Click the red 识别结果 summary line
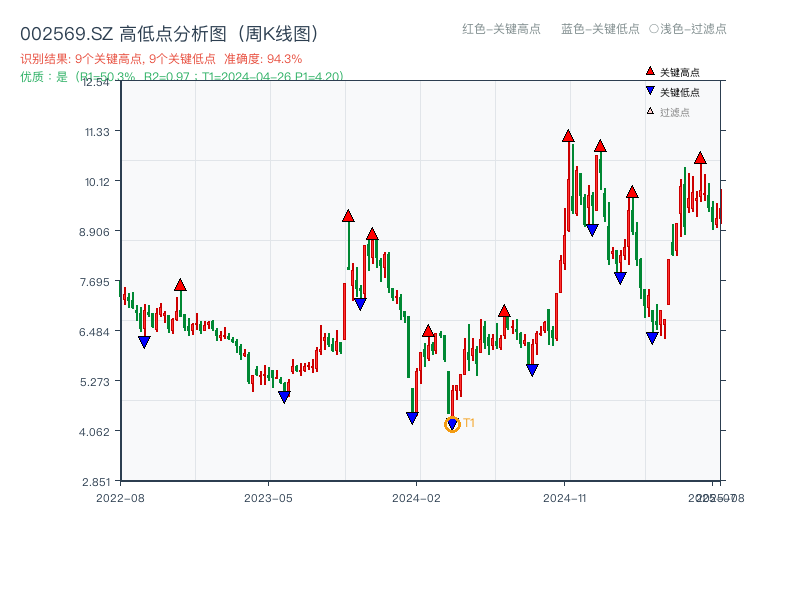 (161, 59)
